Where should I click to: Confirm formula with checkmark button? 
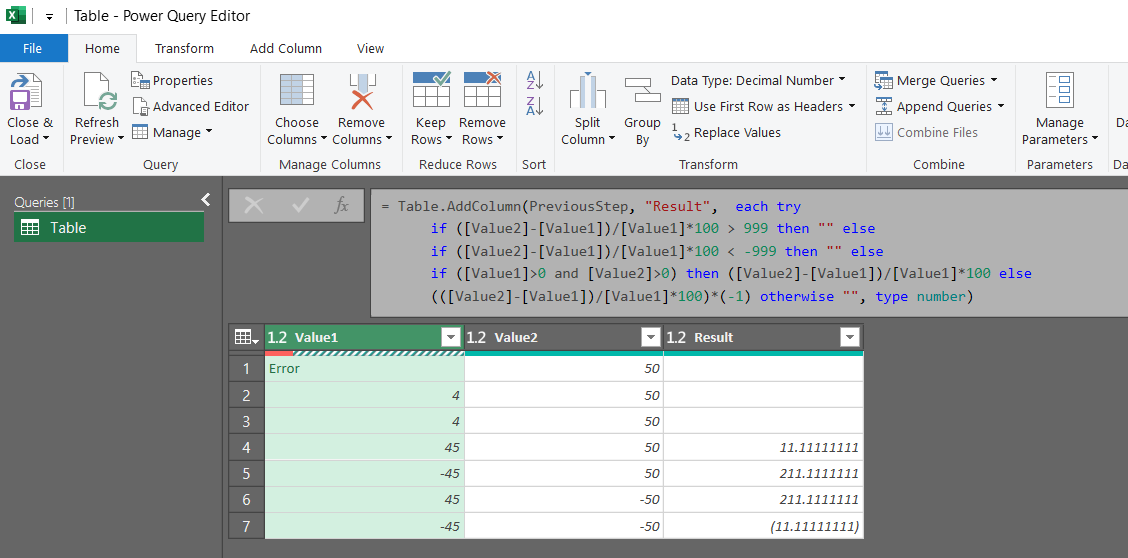coord(301,206)
